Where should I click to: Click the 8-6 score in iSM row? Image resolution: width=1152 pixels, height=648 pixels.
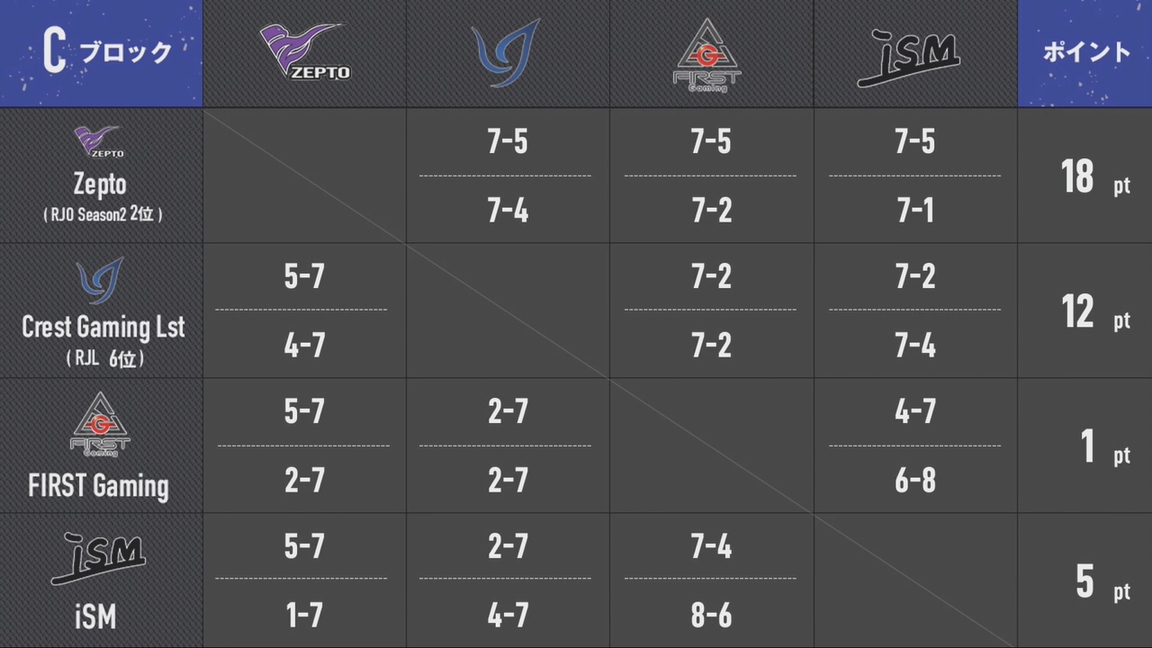pyautogui.click(x=711, y=615)
